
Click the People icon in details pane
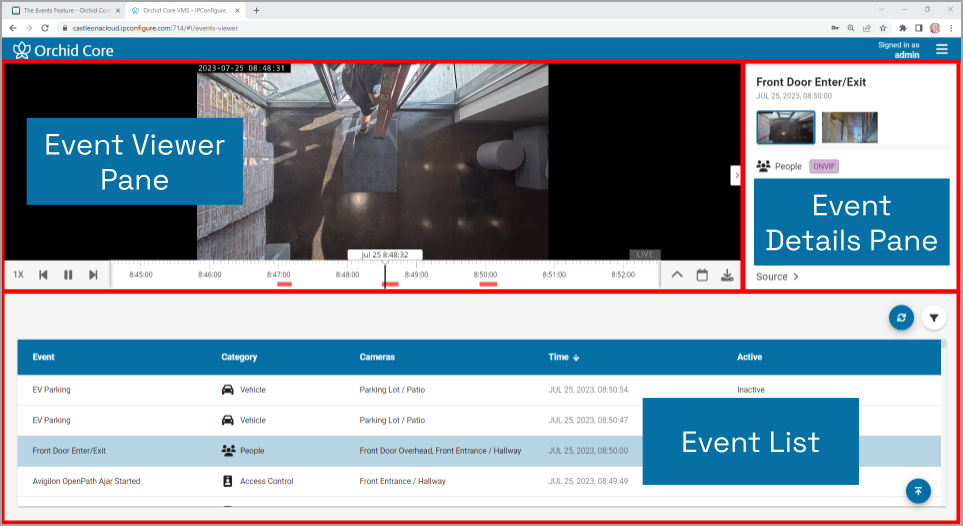point(763,166)
